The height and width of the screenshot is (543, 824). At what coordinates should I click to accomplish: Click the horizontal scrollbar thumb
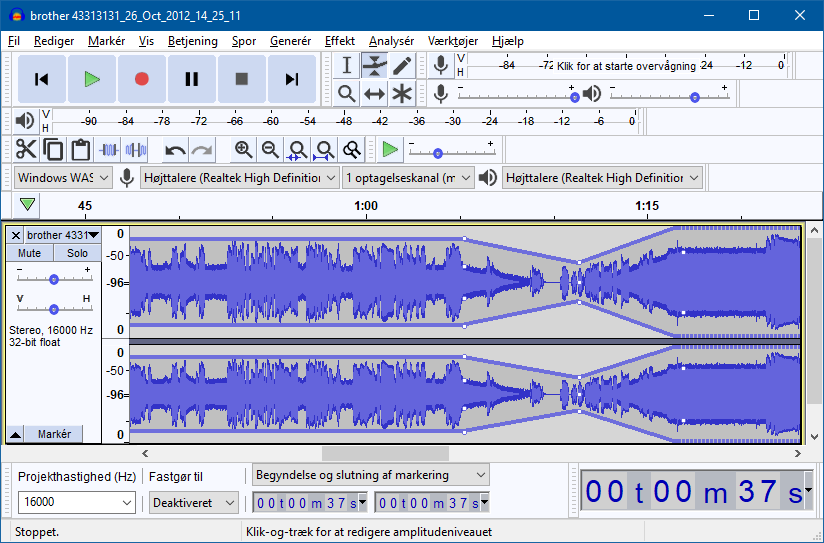[x=385, y=453]
